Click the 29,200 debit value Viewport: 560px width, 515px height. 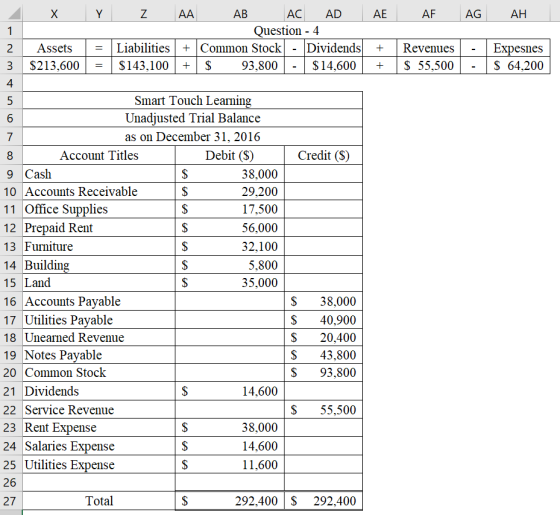click(230, 191)
